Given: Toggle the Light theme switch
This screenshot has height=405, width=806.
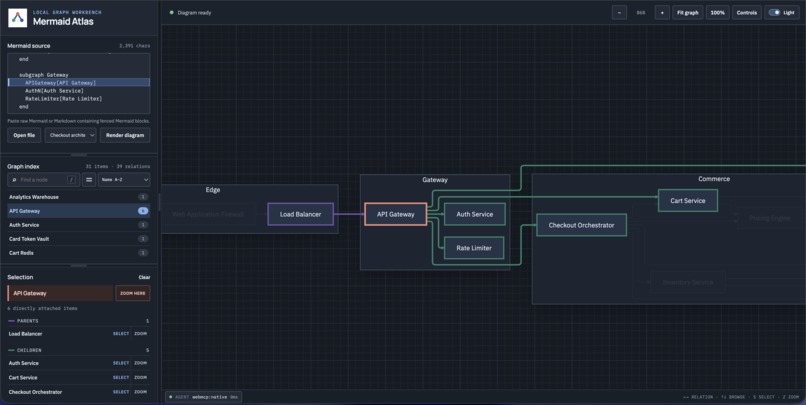Looking at the screenshot, I should pyautogui.click(x=782, y=13).
